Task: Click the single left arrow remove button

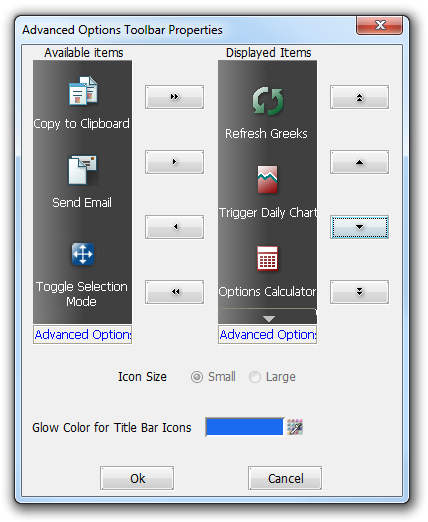Action: pyautogui.click(x=174, y=227)
